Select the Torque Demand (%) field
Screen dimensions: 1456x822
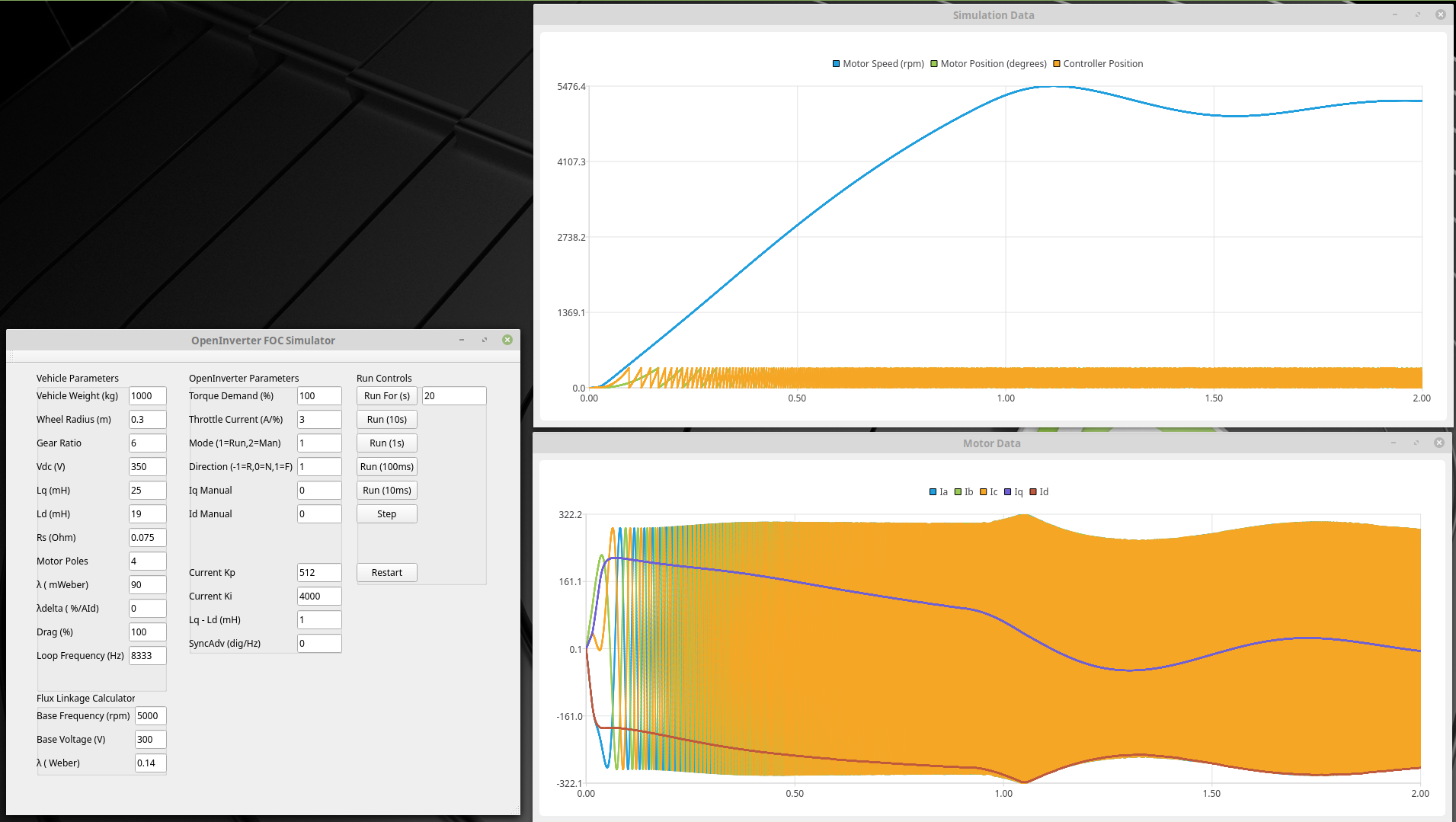pyautogui.click(x=318, y=396)
